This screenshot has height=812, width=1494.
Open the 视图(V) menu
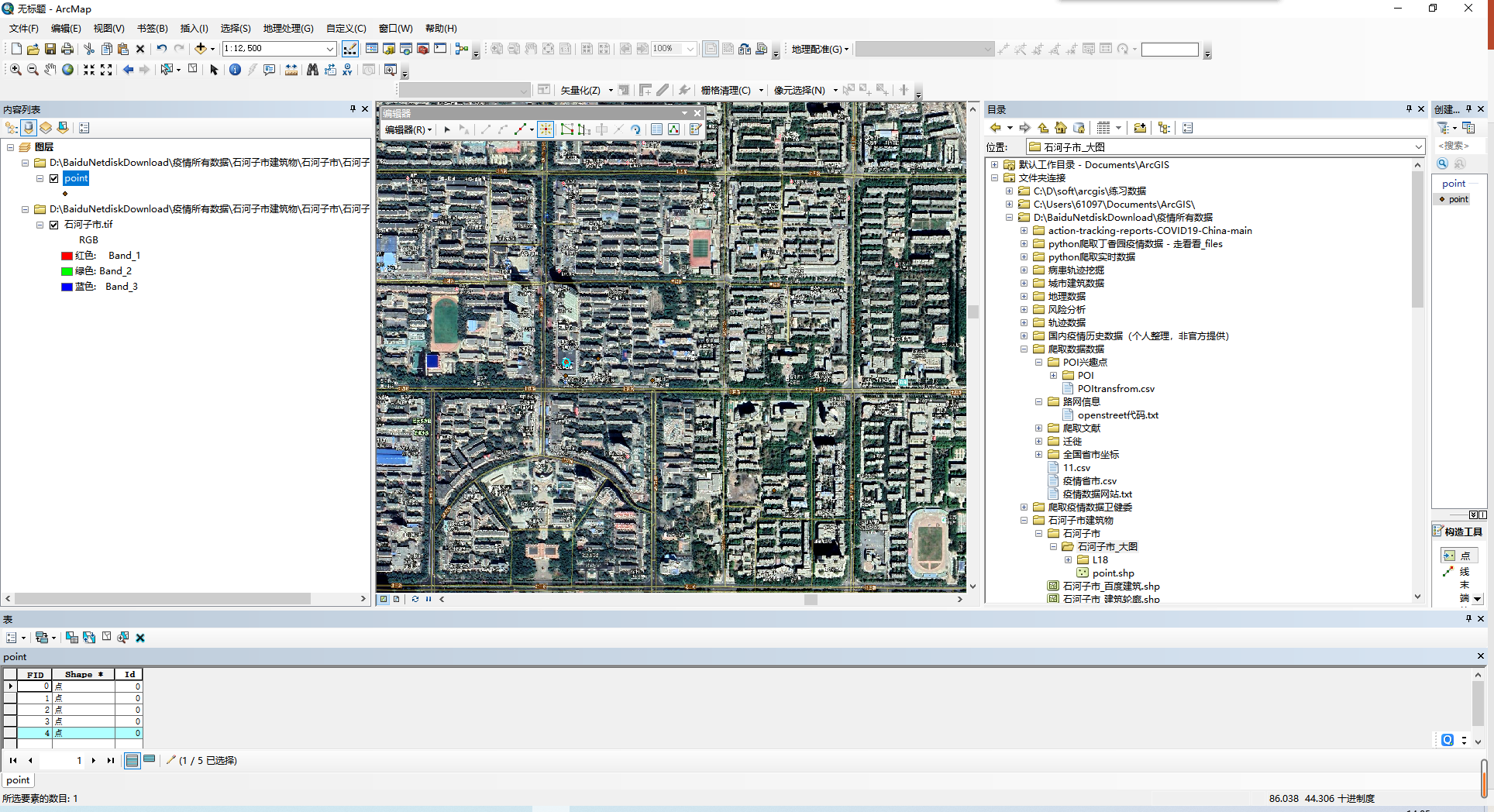[x=108, y=29]
